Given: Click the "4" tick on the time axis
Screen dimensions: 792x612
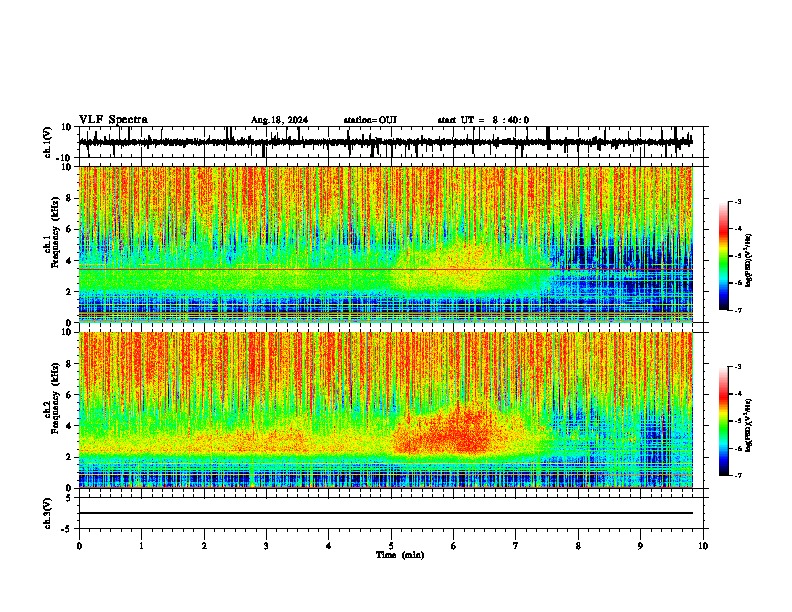Looking at the screenshot, I should point(329,546).
